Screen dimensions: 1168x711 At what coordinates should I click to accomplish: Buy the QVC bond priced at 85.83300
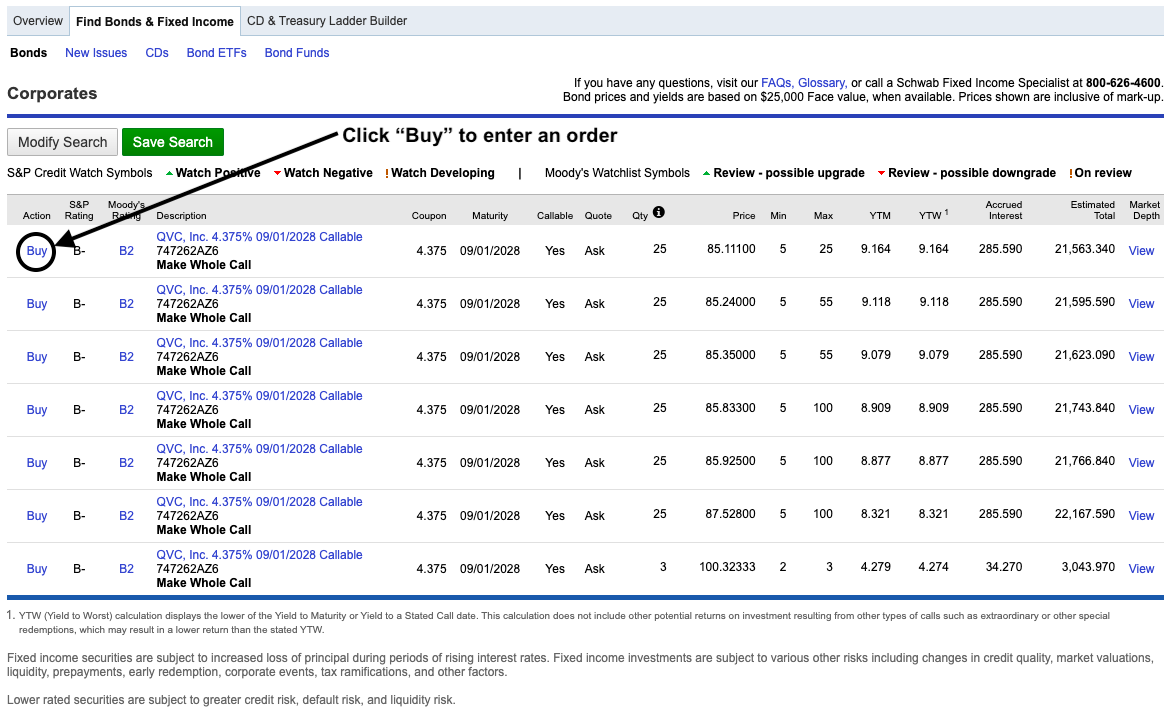point(36,410)
